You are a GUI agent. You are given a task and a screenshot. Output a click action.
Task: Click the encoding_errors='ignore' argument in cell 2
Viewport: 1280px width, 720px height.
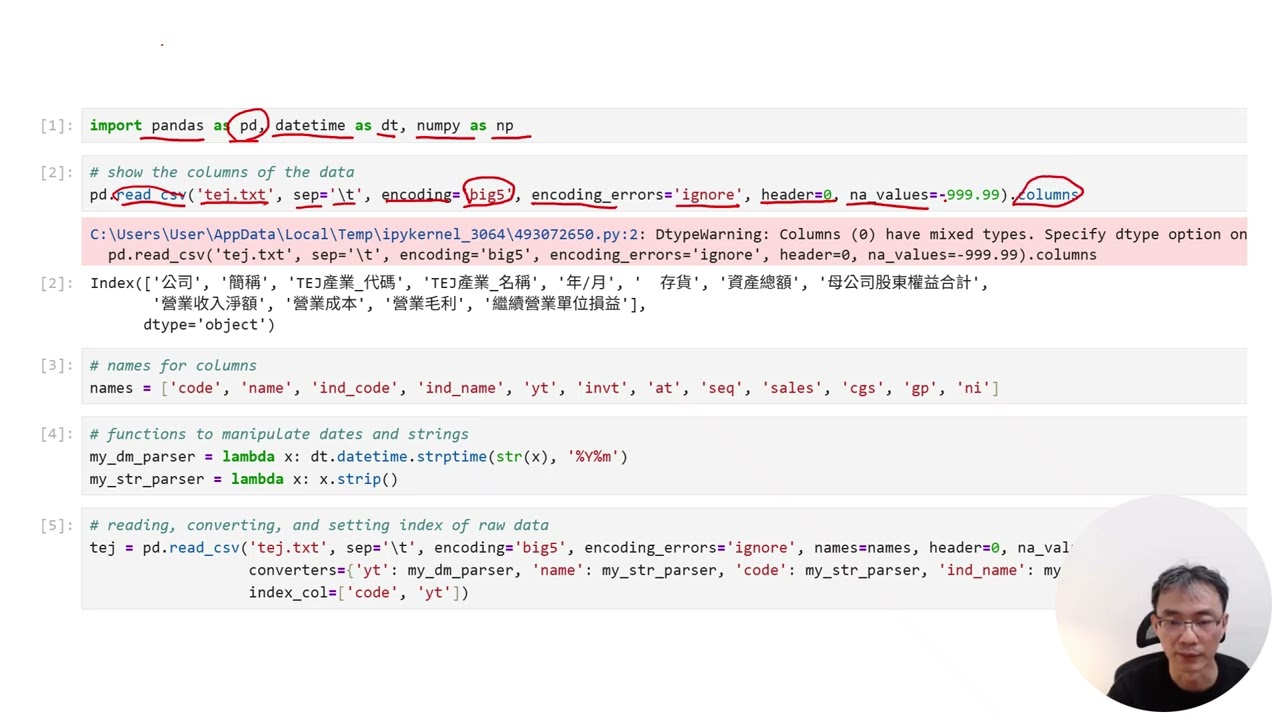point(636,194)
